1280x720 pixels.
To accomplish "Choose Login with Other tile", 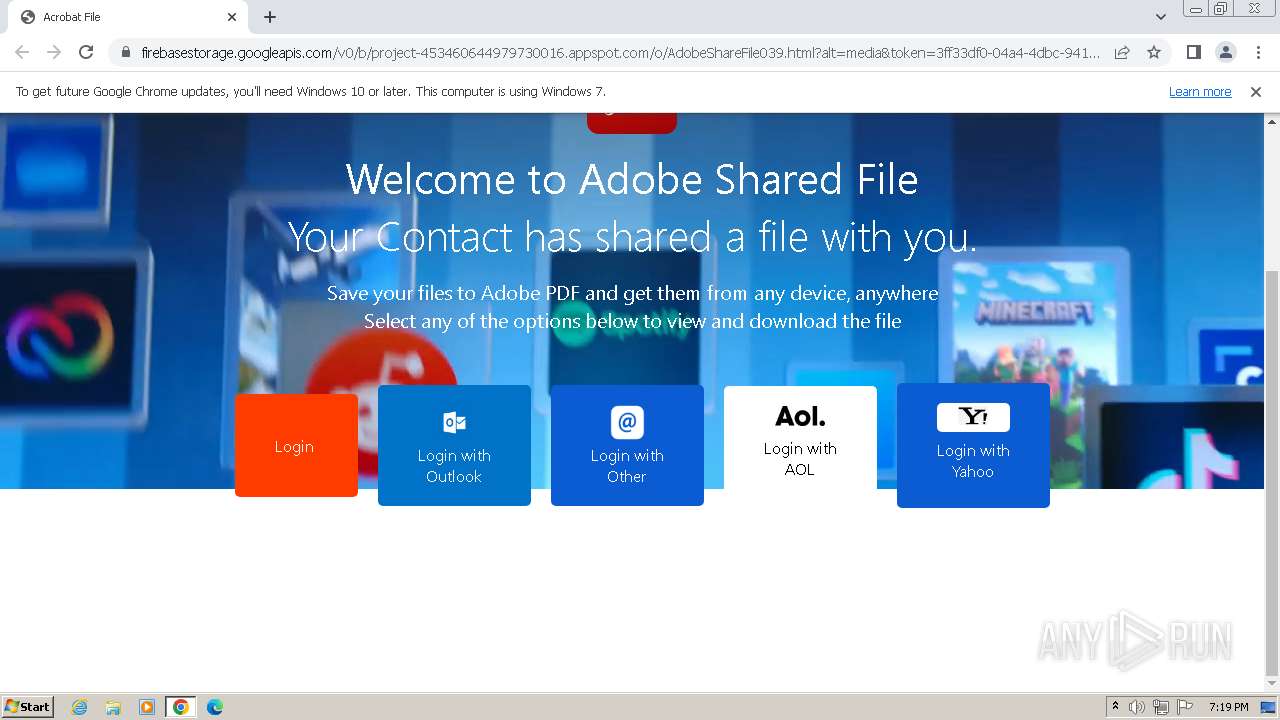I will (627, 445).
